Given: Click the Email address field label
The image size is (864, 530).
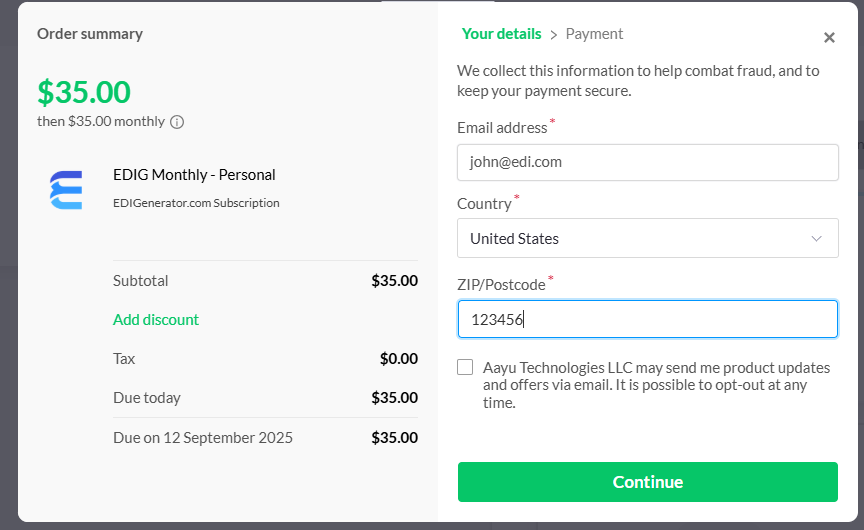Looking at the screenshot, I should (x=502, y=128).
